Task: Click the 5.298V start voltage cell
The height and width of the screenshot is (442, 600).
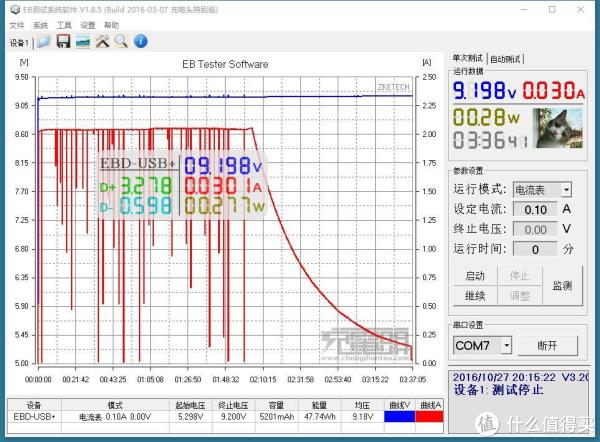Action: [191, 416]
